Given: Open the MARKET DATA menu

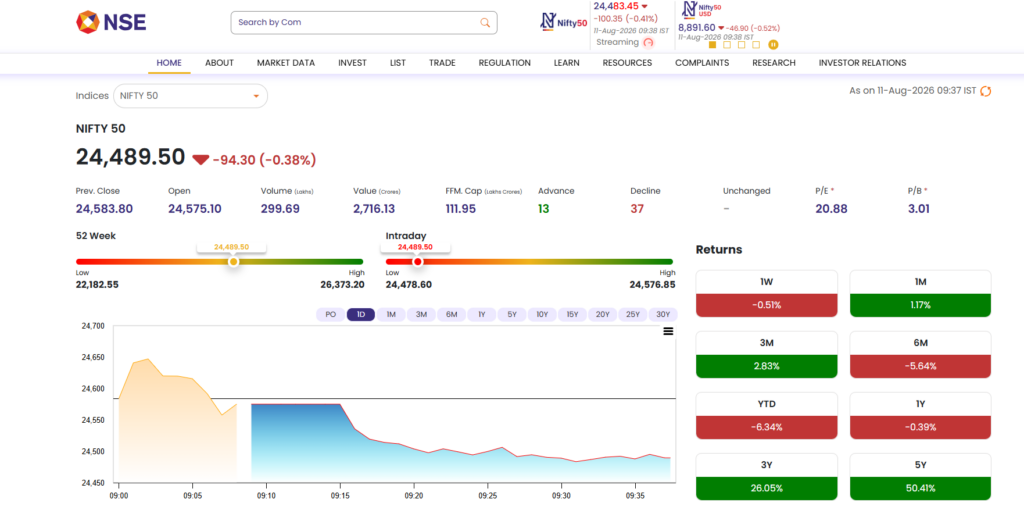Looking at the screenshot, I should (x=285, y=63).
